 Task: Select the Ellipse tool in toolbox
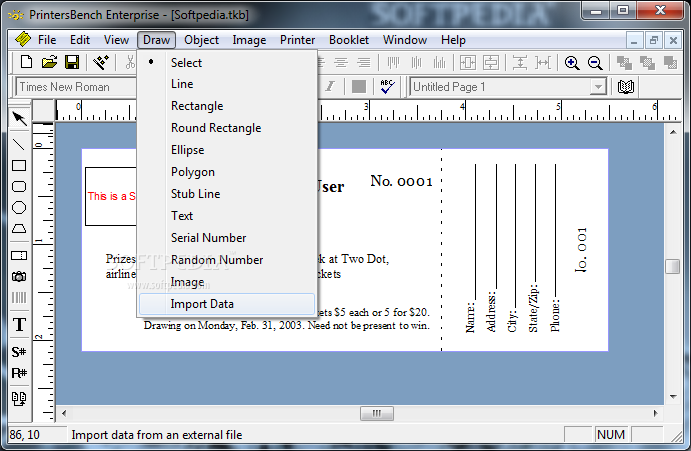click(19, 208)
